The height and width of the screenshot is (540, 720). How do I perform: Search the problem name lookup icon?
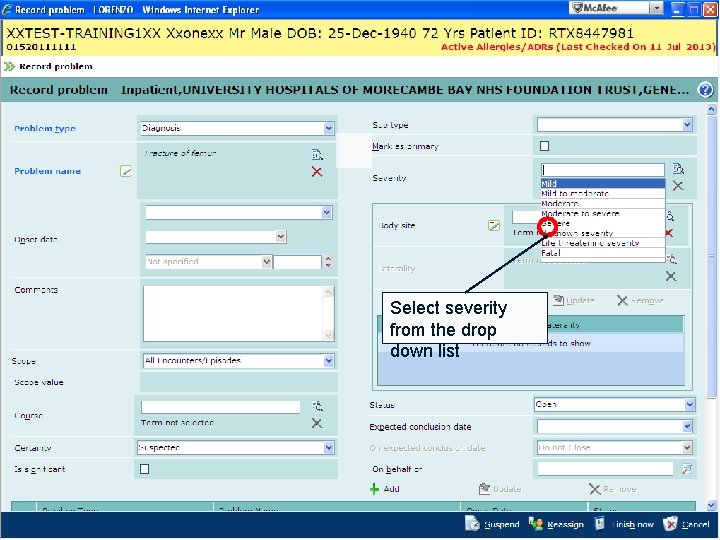pyautogui.click(x=317, y=154)
